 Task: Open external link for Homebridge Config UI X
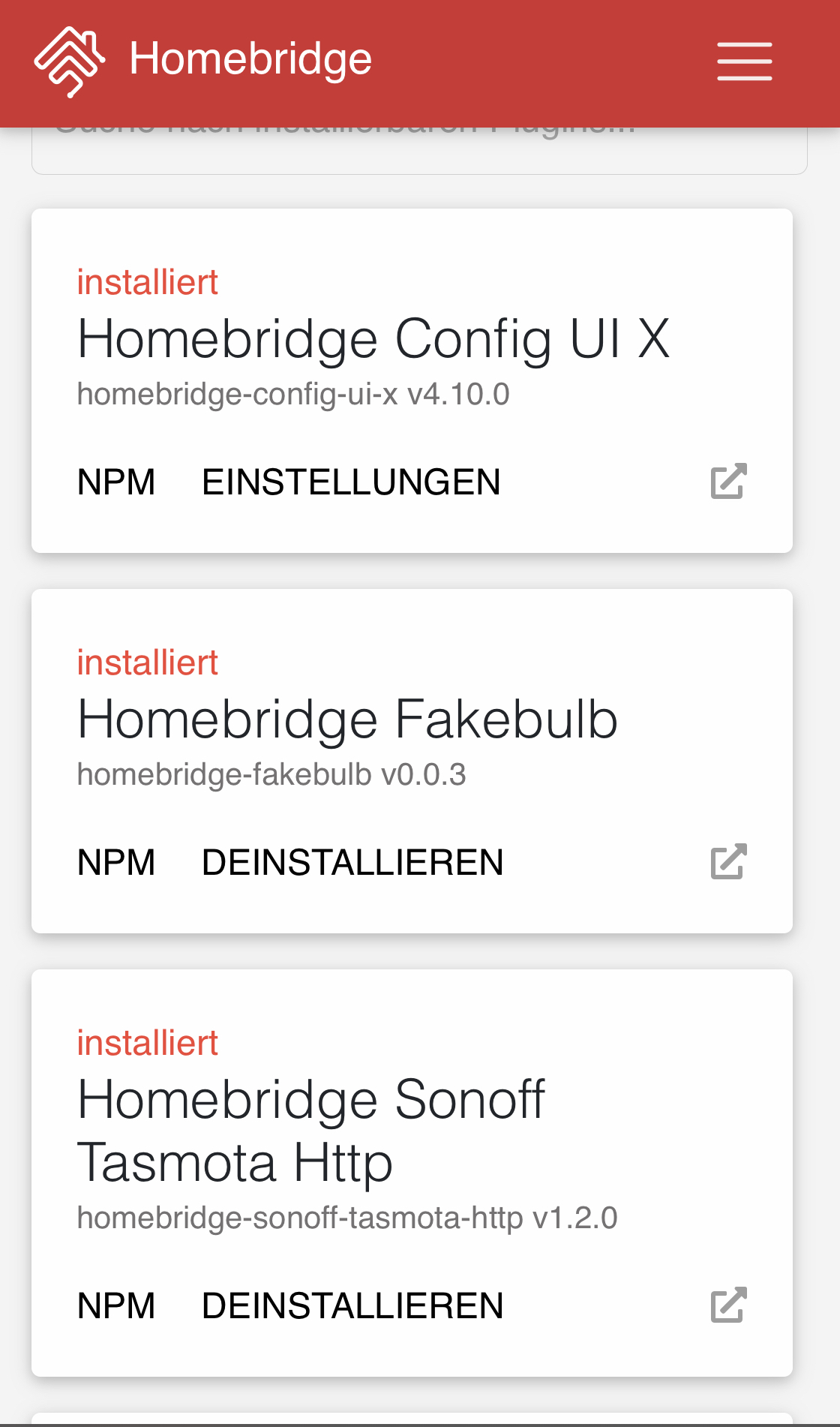(728, 481)
